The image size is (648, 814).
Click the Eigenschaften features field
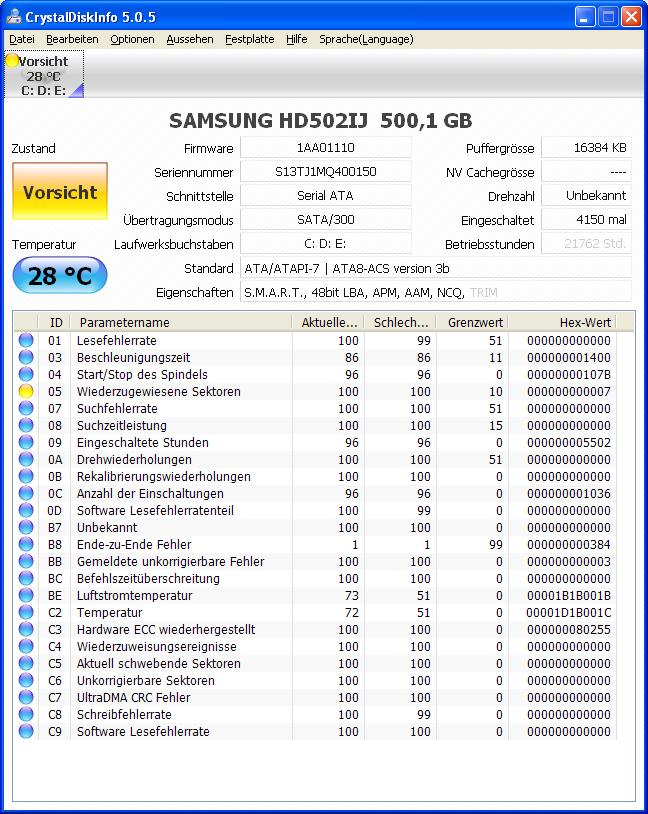pos(436,292)
